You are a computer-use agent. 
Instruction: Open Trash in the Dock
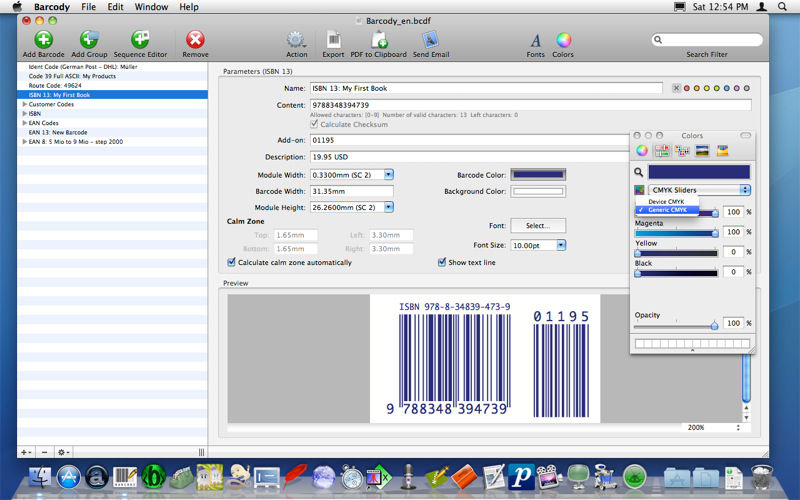pyautogui.click(x=762, y=478)
